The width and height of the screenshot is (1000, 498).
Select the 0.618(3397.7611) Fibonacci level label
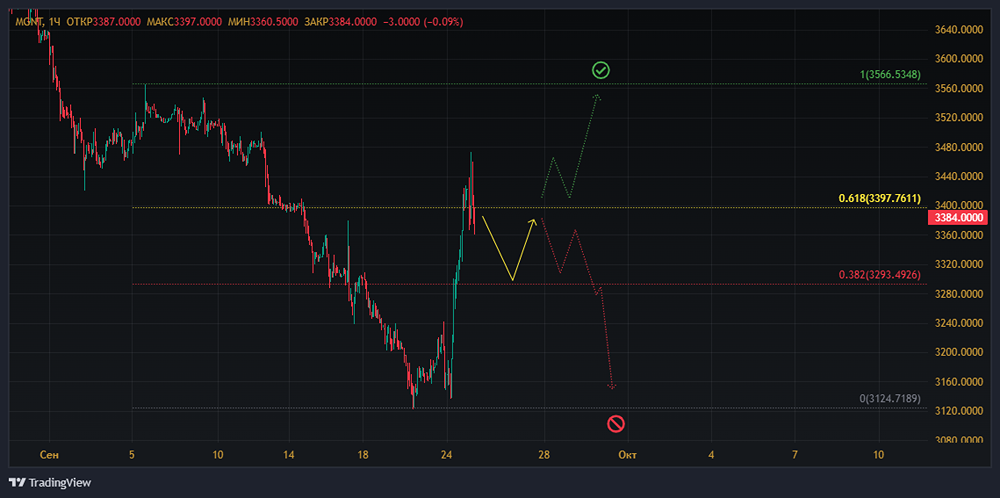tap(880, 198)
